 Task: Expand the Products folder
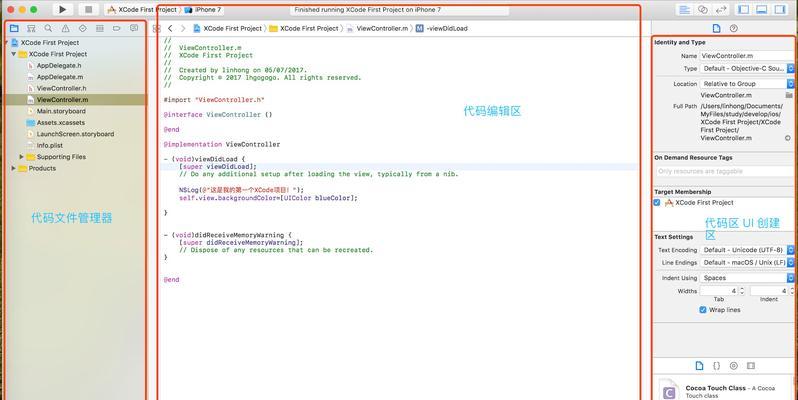[x=13, y=168]
